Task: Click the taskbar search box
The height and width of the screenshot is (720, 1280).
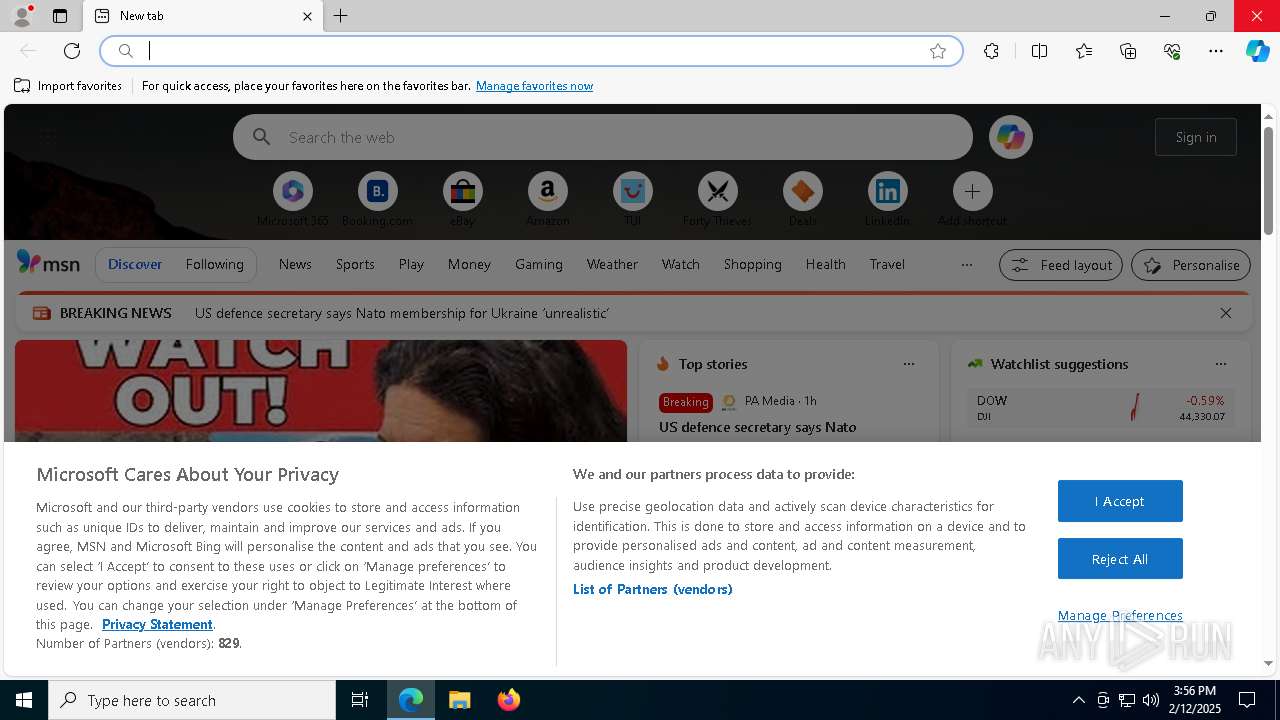Action: click(x=192, y=700)
